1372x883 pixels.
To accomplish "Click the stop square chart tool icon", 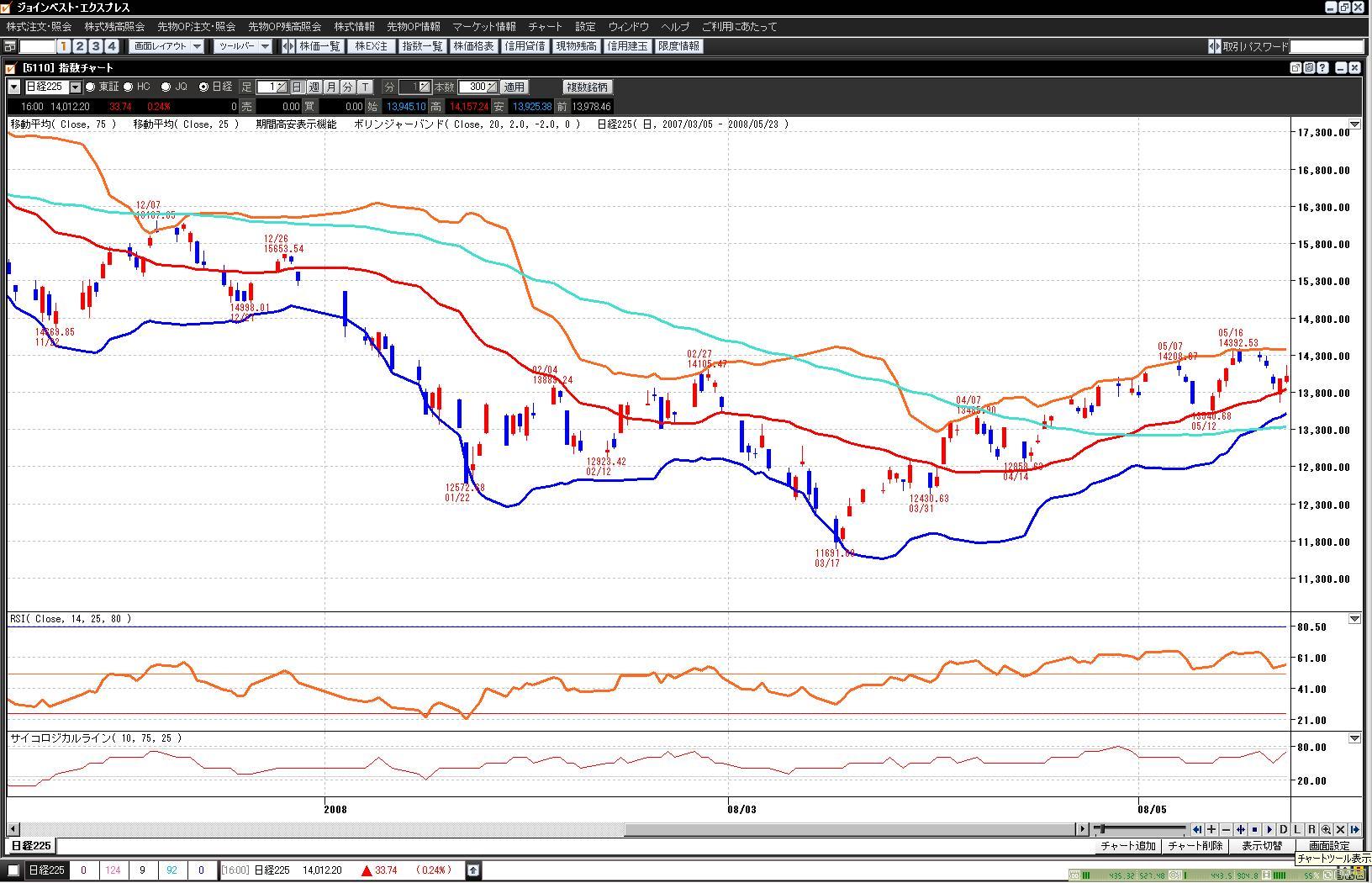I will (1255, 829).
